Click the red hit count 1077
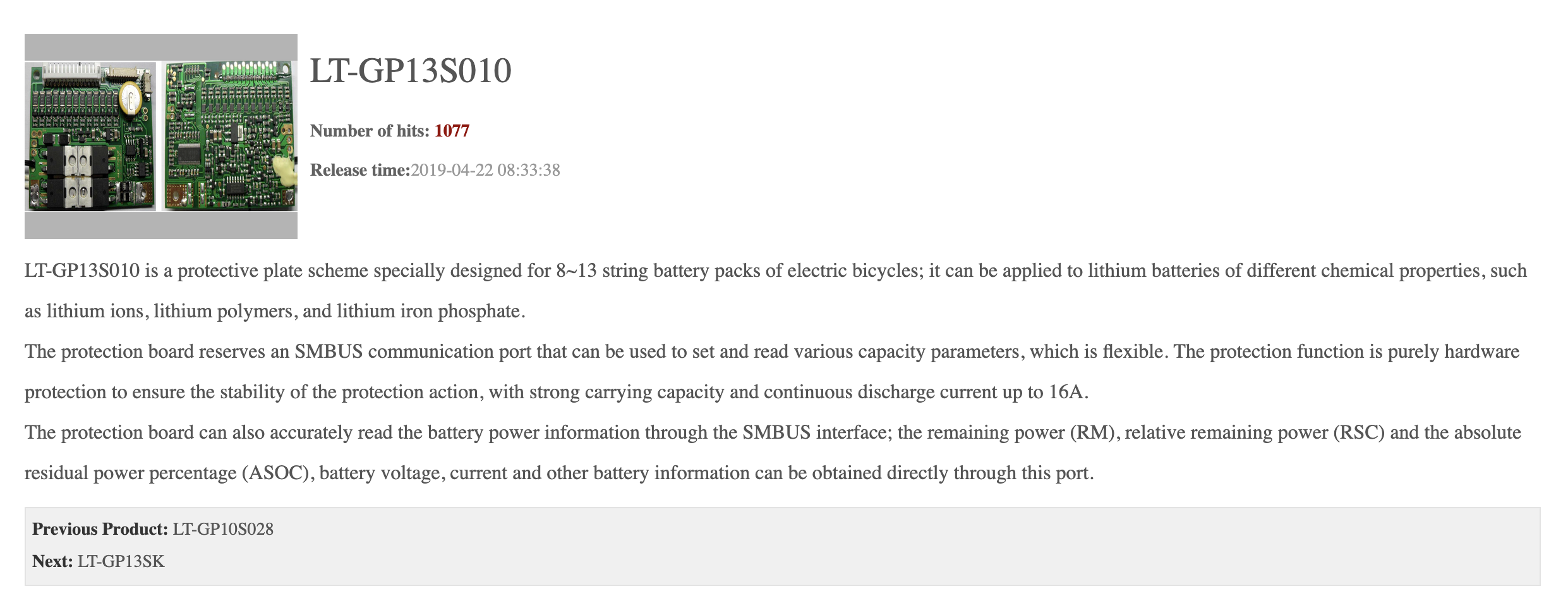Viewport: 1568px width, 598px height. coord(452,131)
